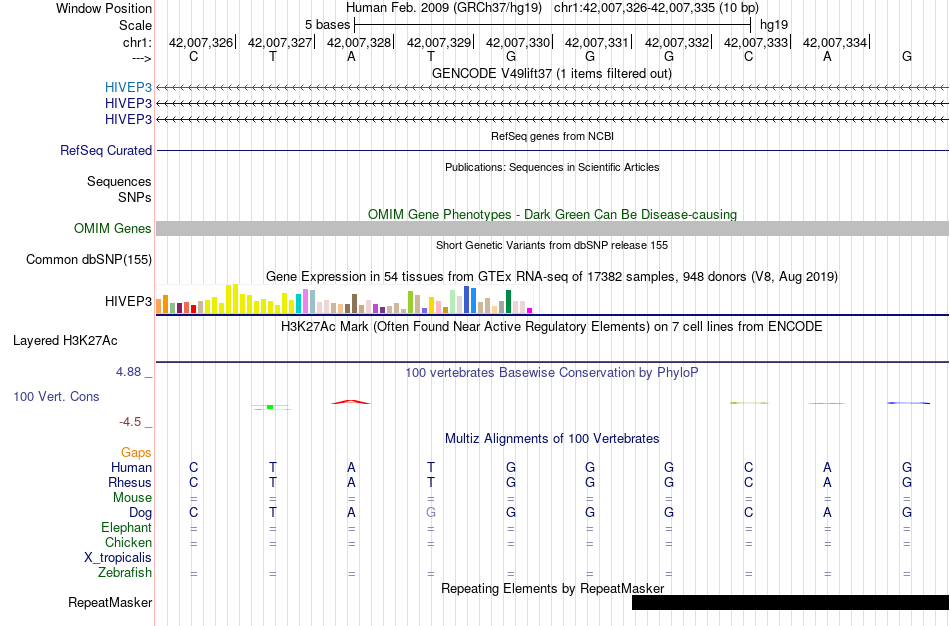Click 100 vertebrates Basewise Conservation by PhyloP title

552,373
